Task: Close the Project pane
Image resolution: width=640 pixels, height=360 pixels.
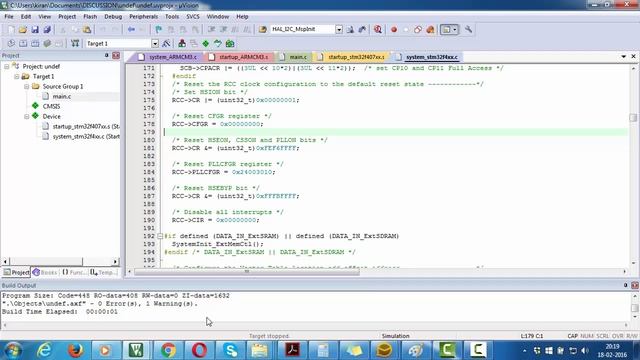Action: (116, 56)
